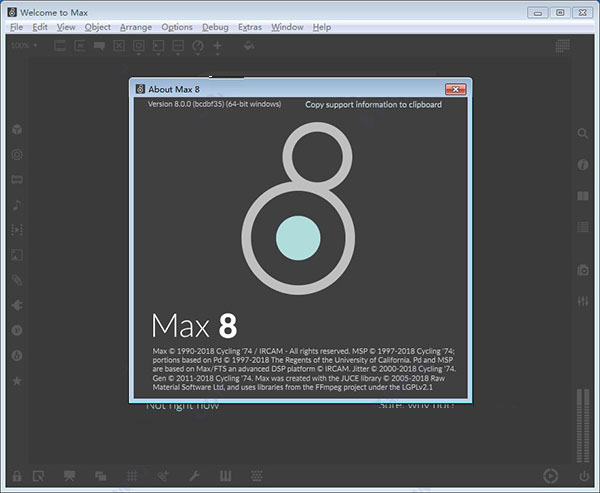The width and height of the screenshot is (600, 493).
Task: Click the large Max 8 logo graphic
Action: coord(298,208)
